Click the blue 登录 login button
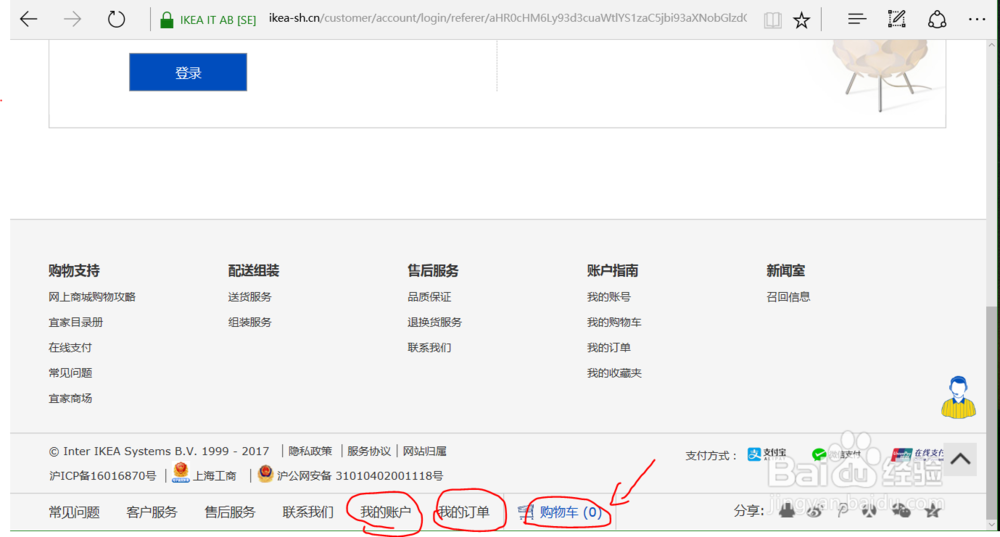 [188, 72]
